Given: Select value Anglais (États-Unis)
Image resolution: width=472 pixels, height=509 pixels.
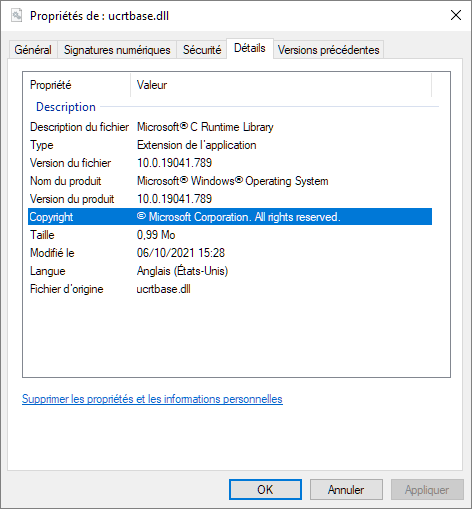Looking at the screenshot, I should [182, 271].
